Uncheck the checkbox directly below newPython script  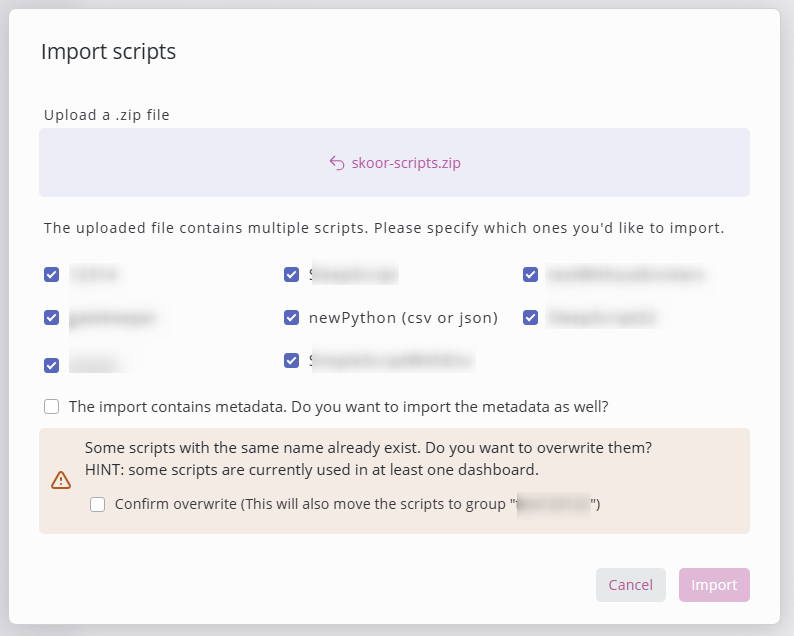[x=291, y=361]
